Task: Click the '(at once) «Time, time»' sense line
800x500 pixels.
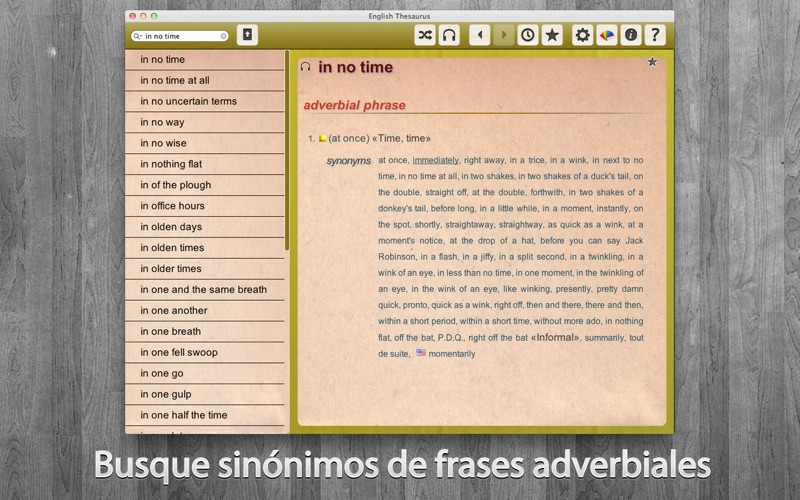Action: coord(380,138)
